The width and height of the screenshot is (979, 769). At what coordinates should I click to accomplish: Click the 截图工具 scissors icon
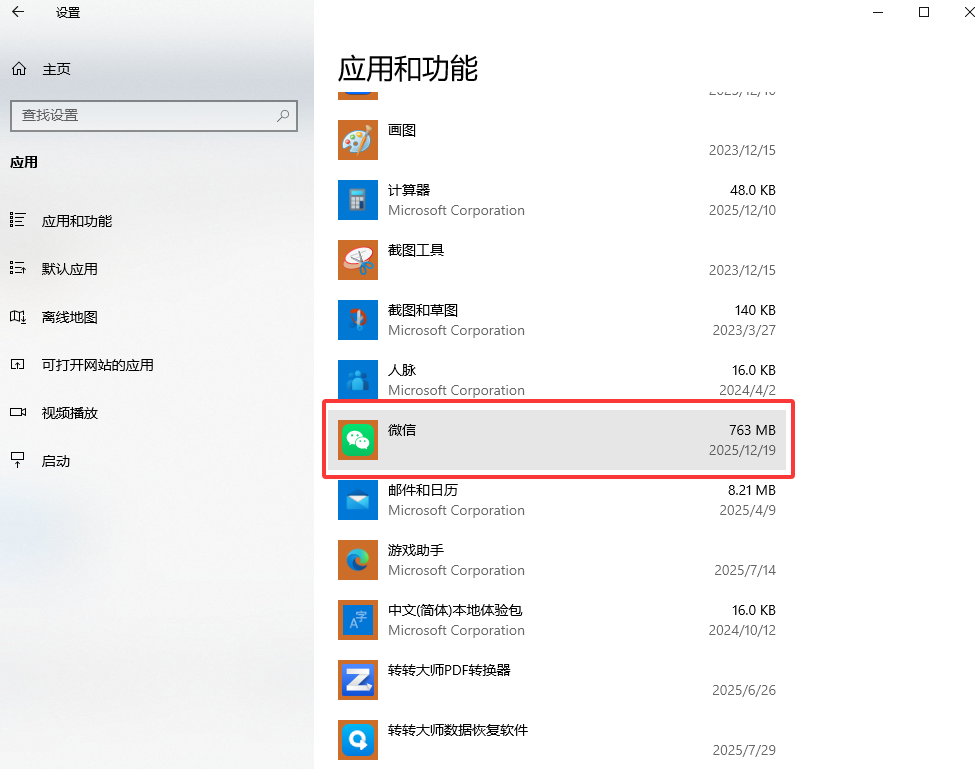(x=357, y=260)
